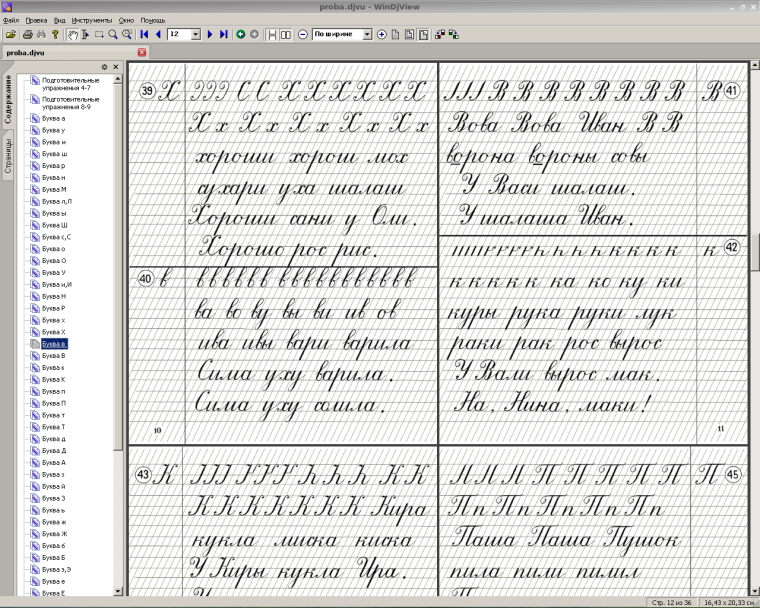The image size is (760, 608).
Task: Open the page number dropdown
Action: 195,34
